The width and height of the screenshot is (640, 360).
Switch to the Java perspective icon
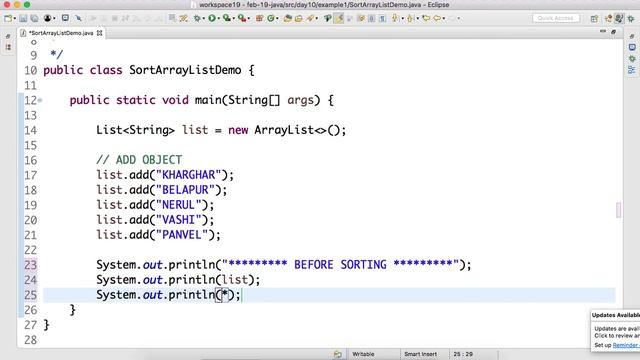[619, 19]
